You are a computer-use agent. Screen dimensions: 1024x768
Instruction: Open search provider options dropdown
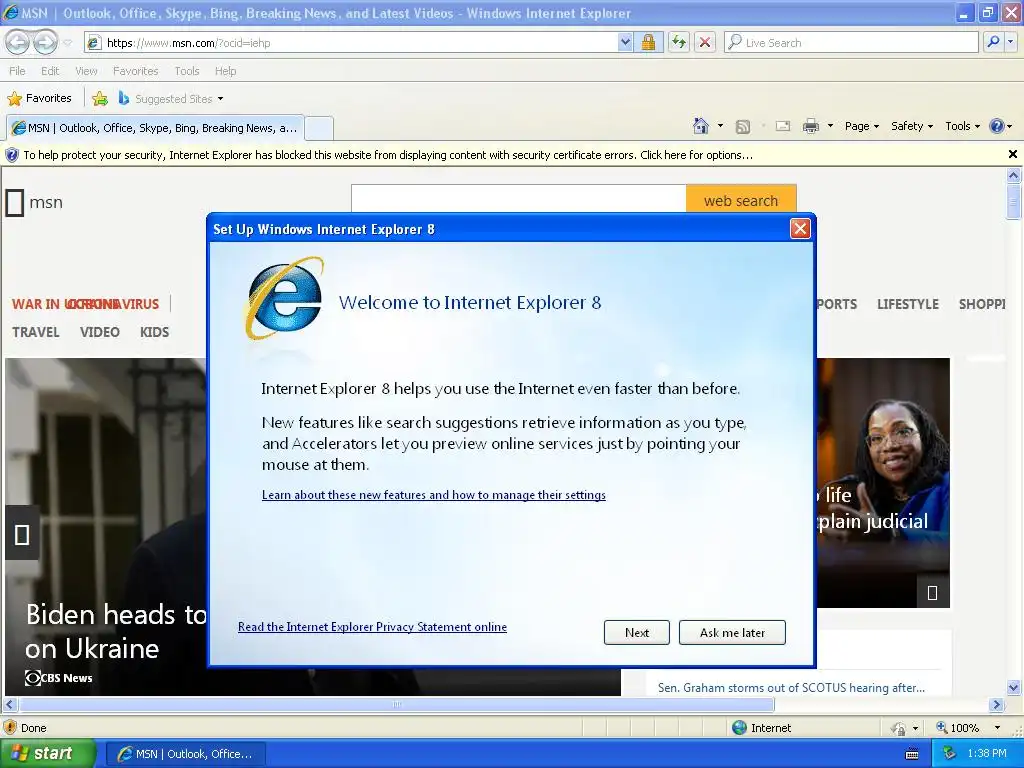[x=1011, y=42]
